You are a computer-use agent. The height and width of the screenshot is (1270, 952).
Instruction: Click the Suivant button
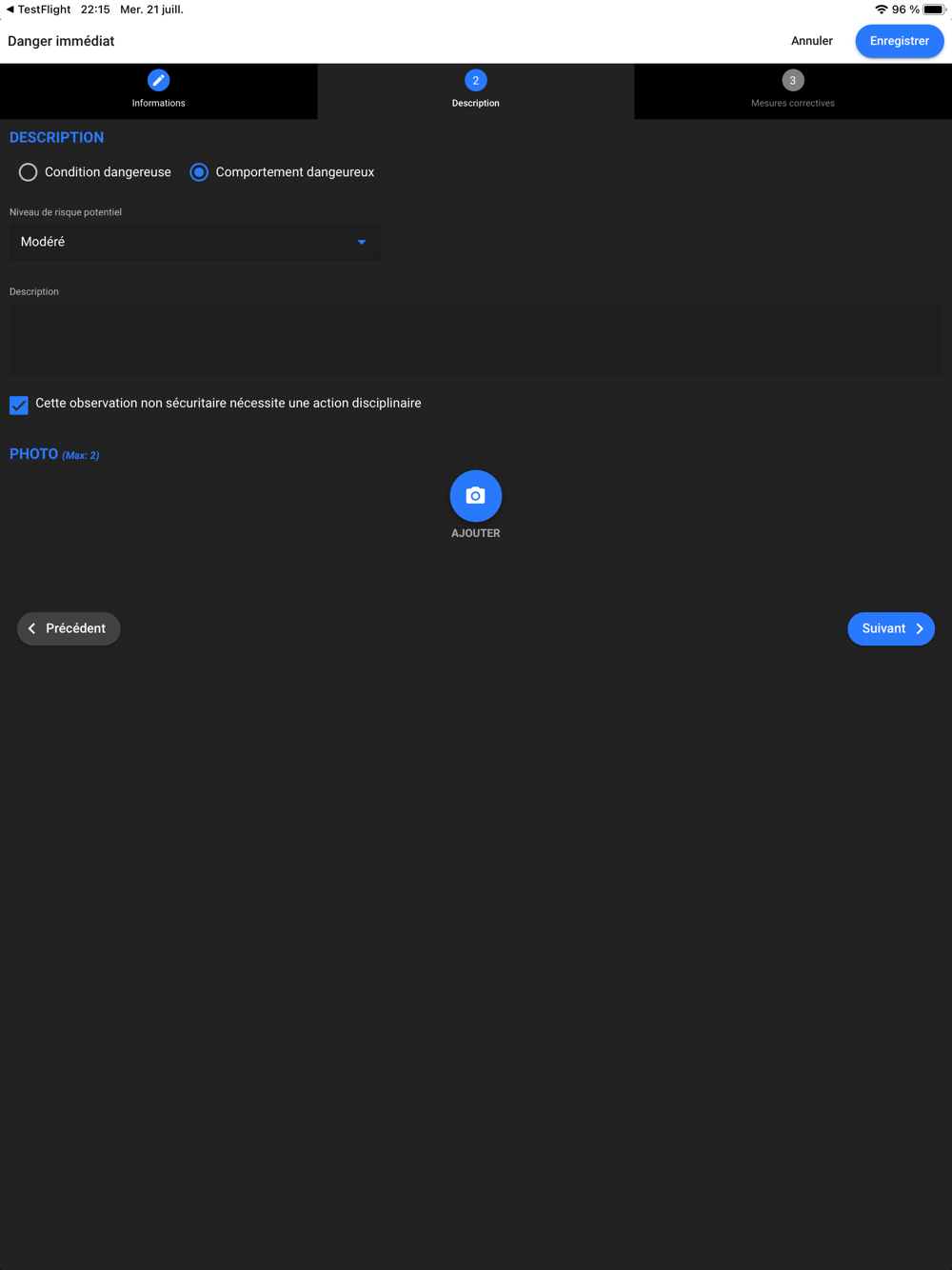(x=891, y=628)
